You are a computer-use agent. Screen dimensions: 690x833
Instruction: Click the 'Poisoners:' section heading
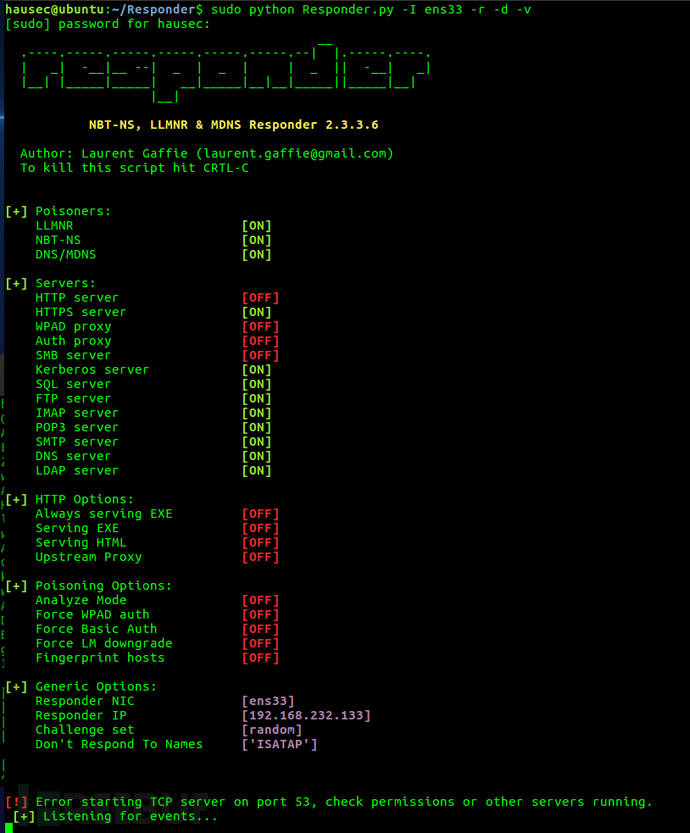pos(73,211)
